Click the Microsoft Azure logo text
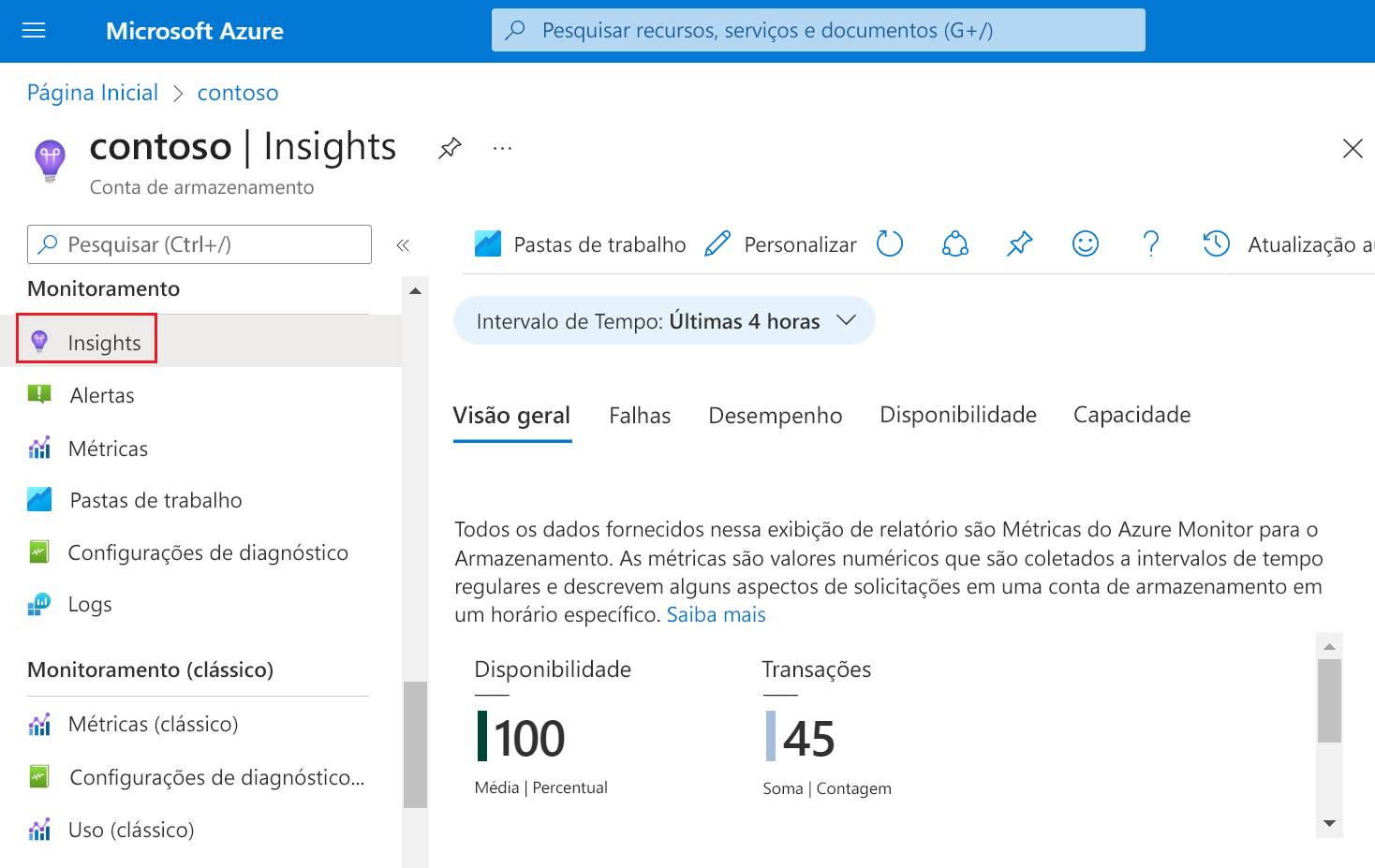This screenshot has width=1375, height=868. tap(195, 31)
